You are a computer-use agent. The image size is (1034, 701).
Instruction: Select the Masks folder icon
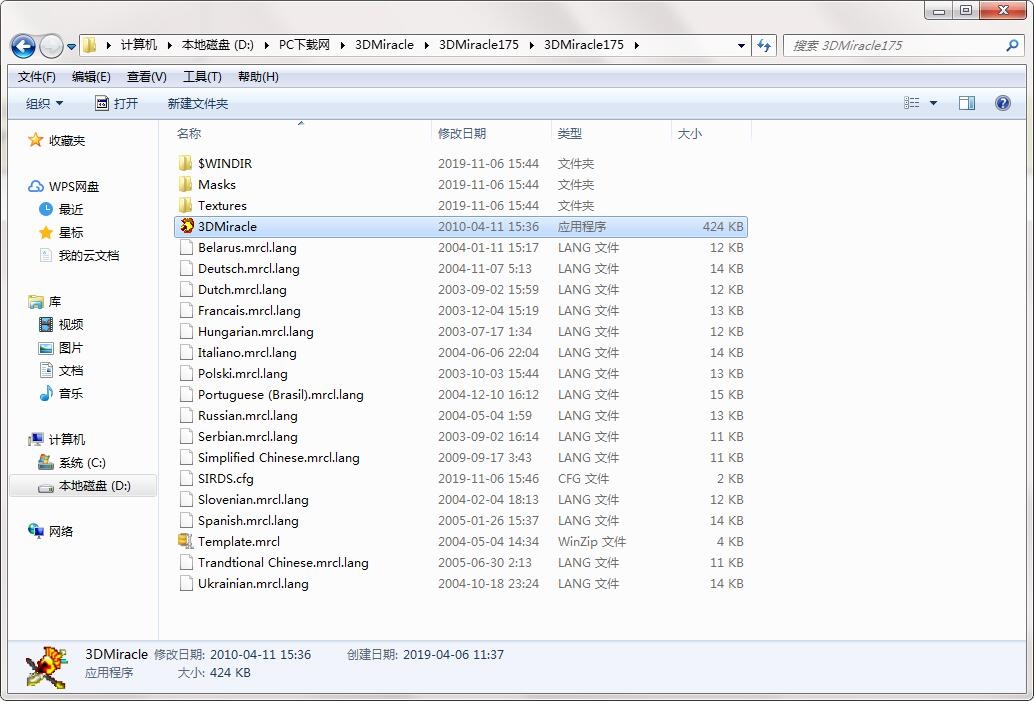click(186, 184)
